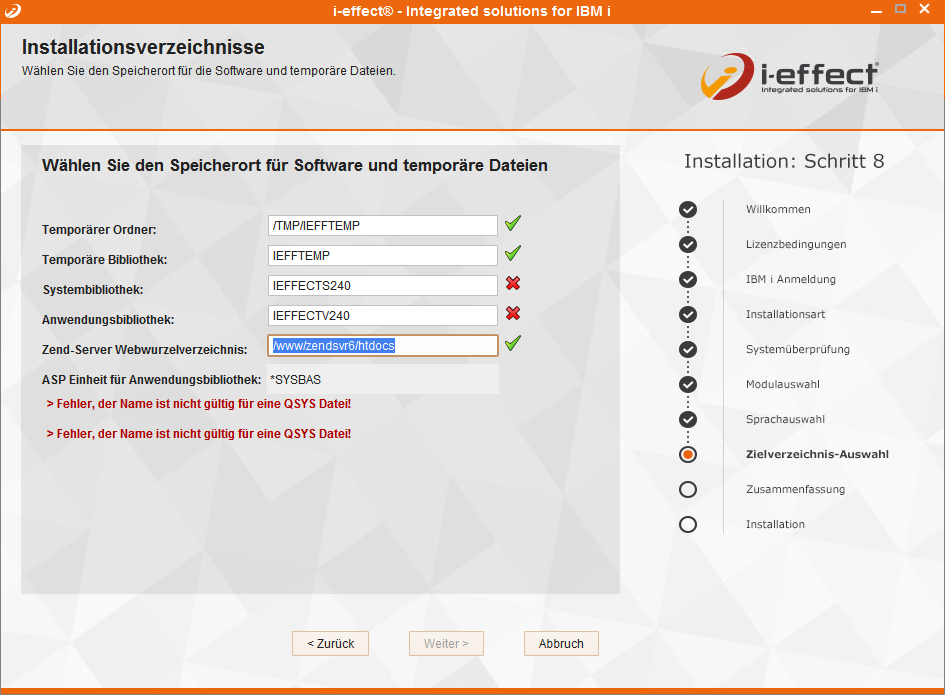
Task: Click the green checkmark beside Zend-Server Webwurzelverzeichnis
Action: tap(513, 344)
